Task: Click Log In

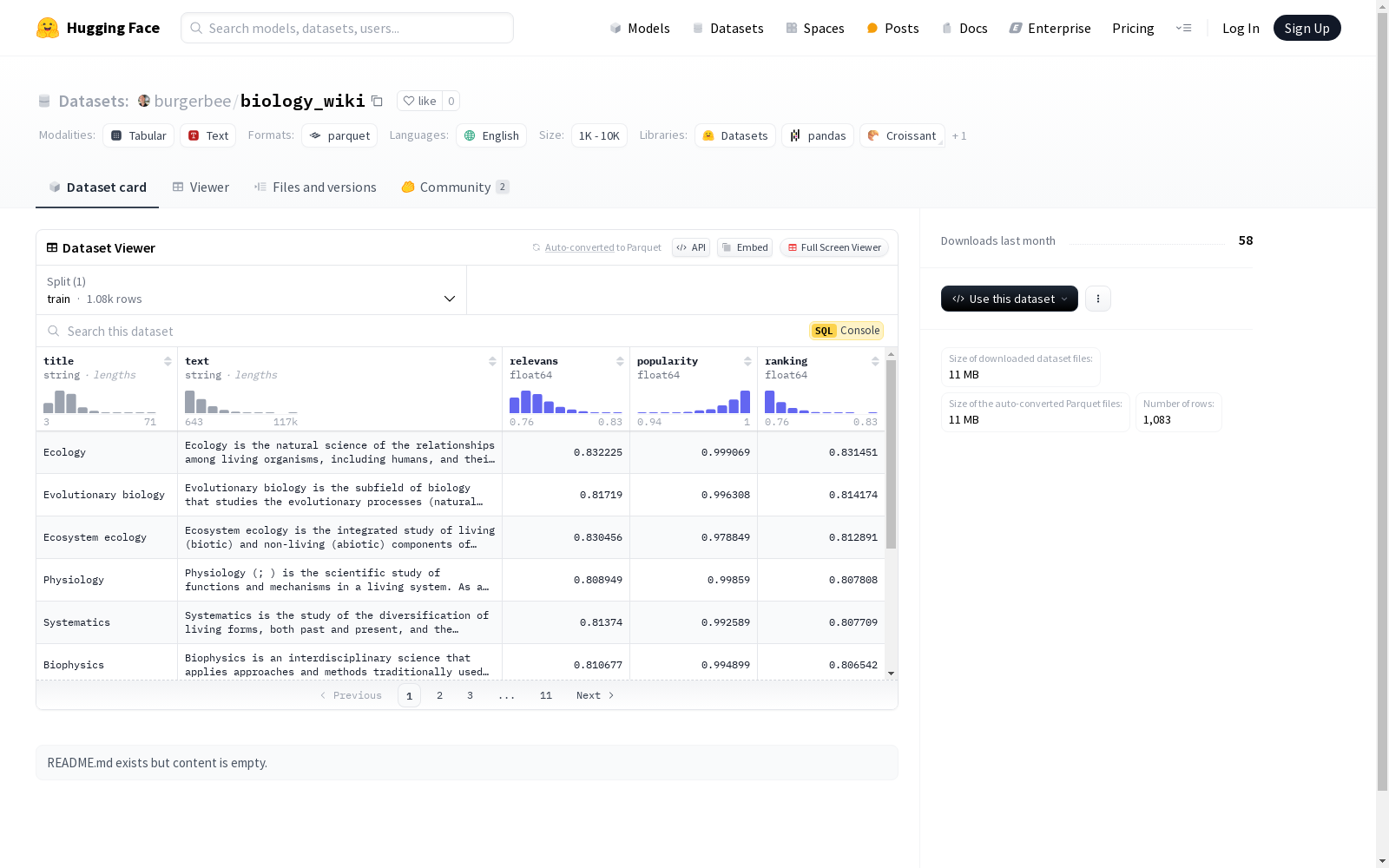Action: click(x=1241, y=28)
